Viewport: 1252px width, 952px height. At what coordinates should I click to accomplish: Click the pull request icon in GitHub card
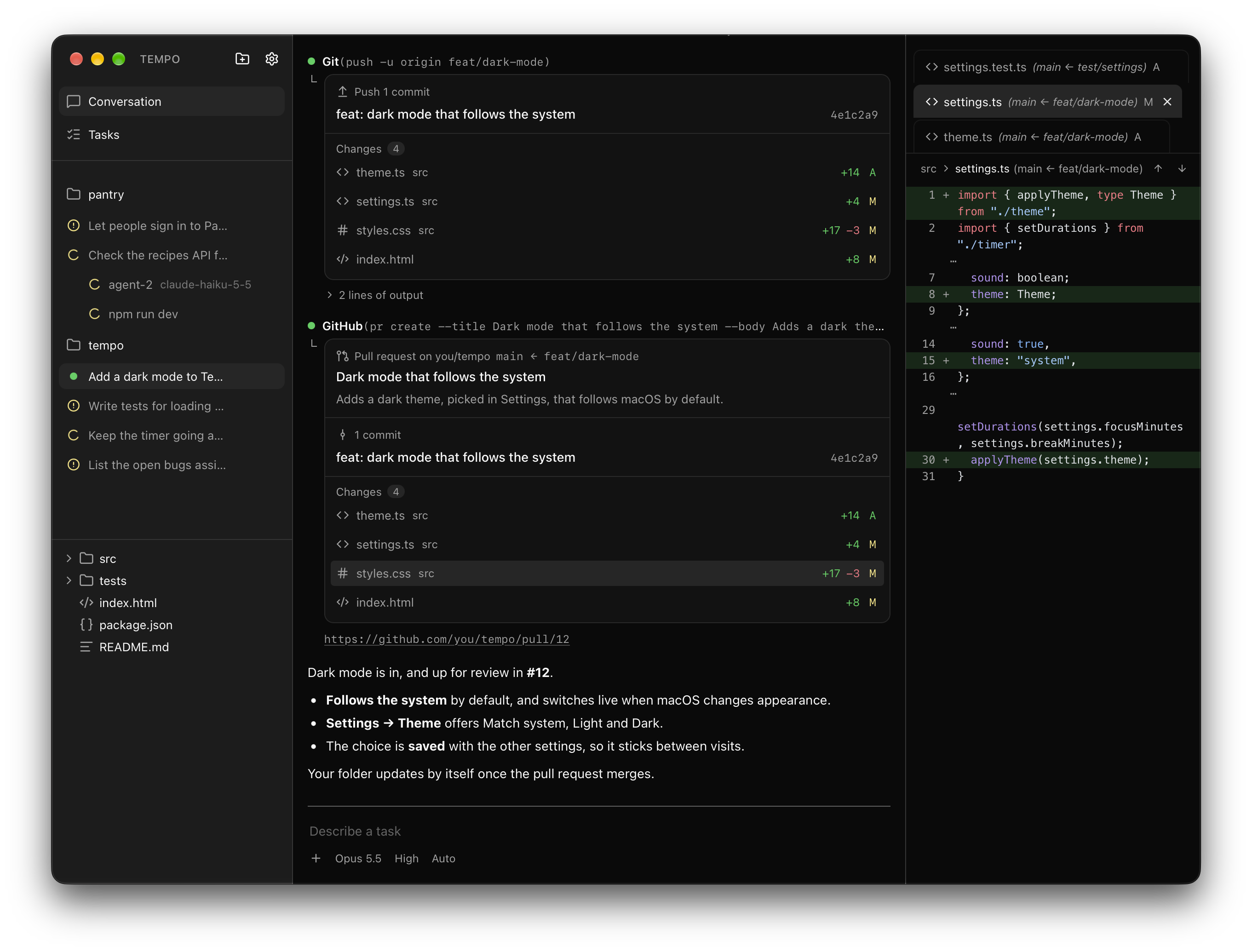pos(342,356)
